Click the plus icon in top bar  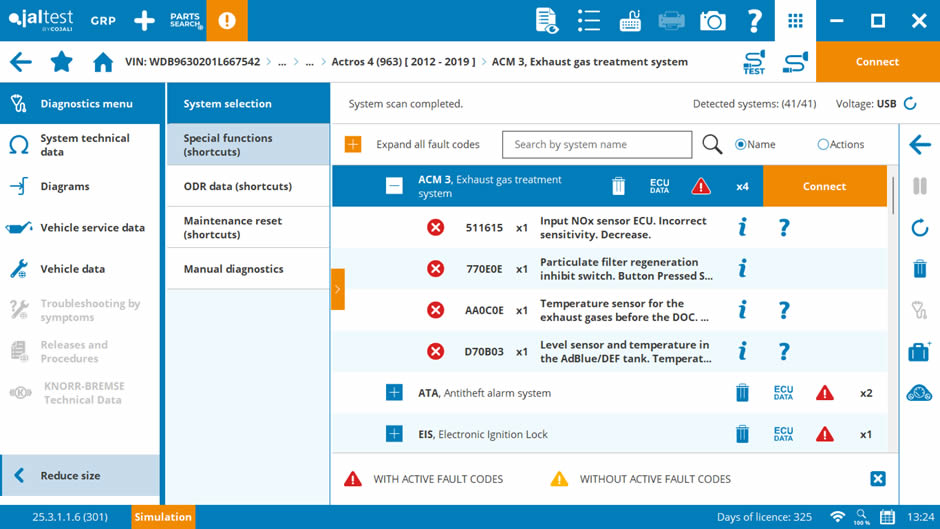pyautogui.click(x=144, y=20)
